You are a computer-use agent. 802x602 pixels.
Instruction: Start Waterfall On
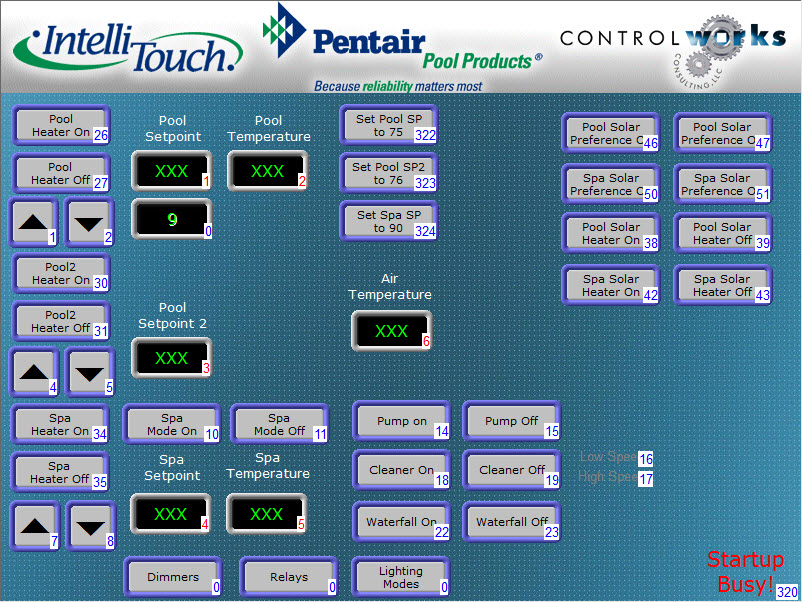(402, 522)
